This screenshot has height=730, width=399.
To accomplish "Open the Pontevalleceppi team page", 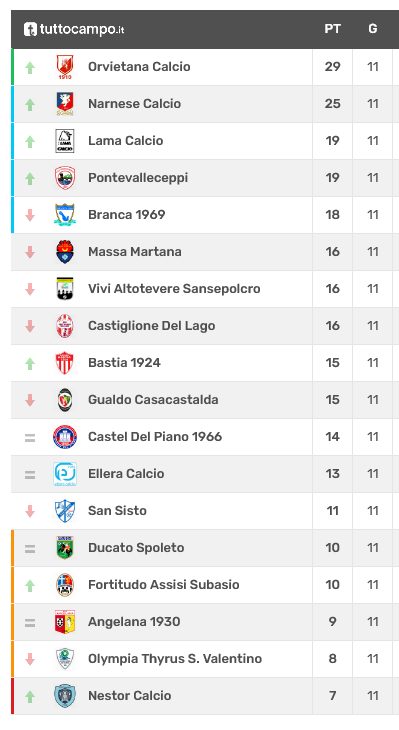I will coord(138,178).
